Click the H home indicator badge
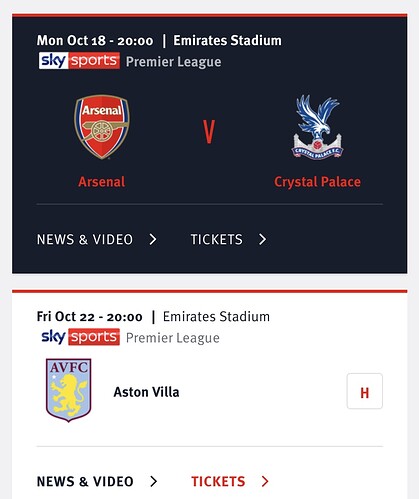This screenshot has width=419, height=499. click(365, 391)
